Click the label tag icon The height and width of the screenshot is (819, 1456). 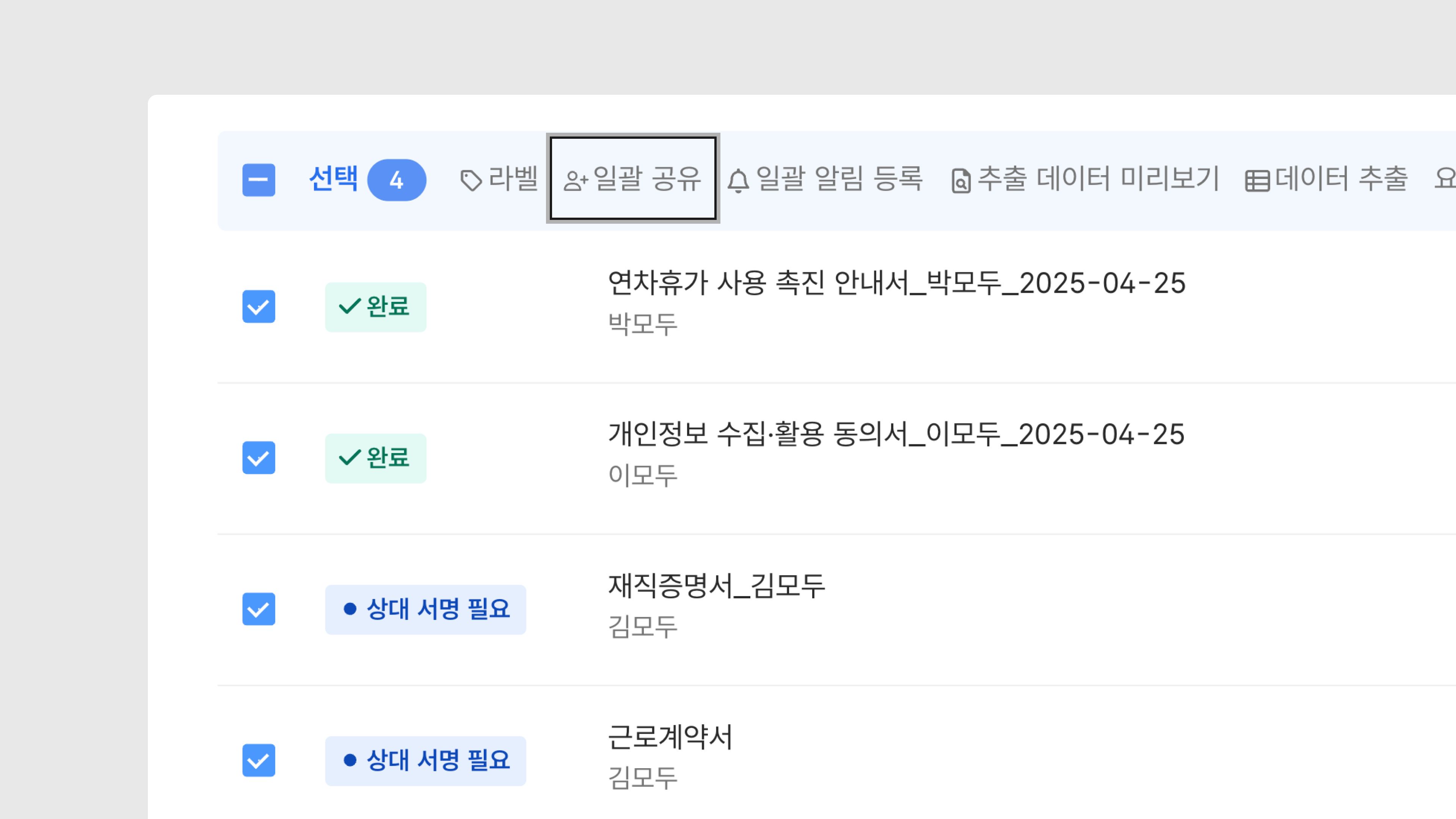coord(471,180)
